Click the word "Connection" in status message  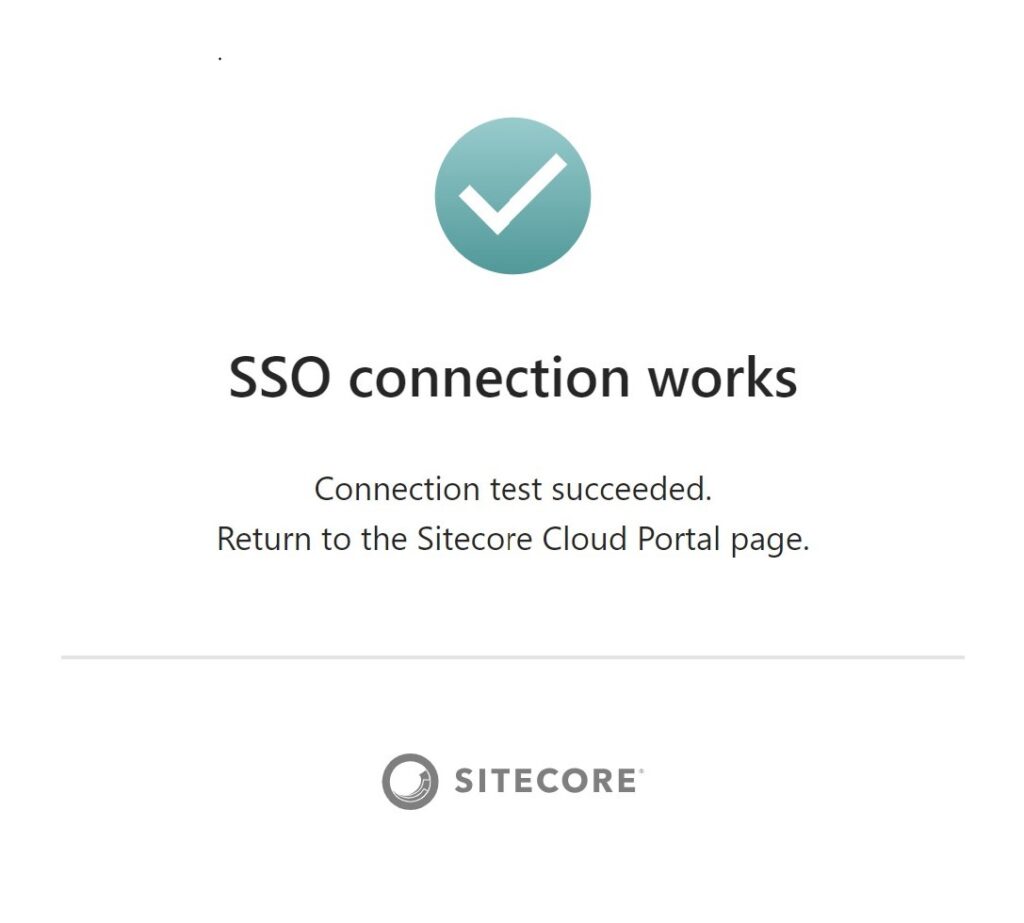tap(397, 489)
